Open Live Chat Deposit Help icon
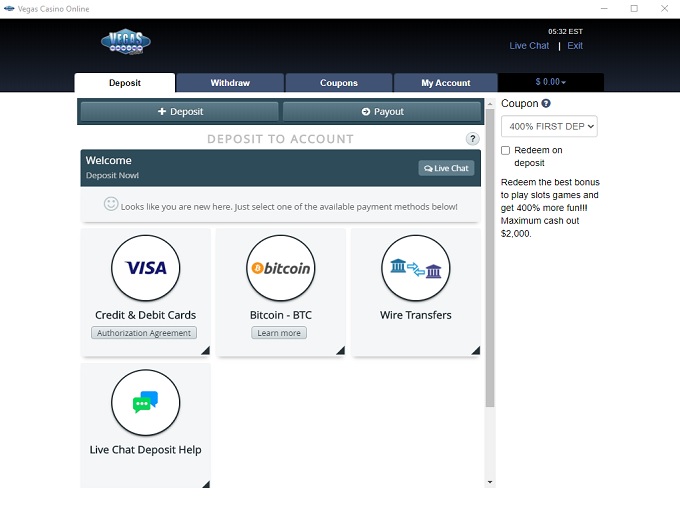 point(146,403)
